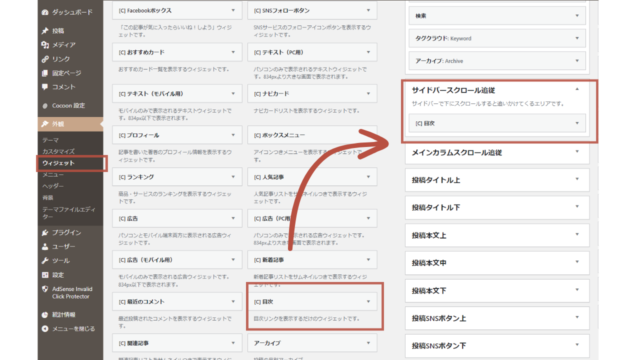This screenshot has width=640, height=360.
Task: Open the メディア library icon
Action: (x=45, y=45)
